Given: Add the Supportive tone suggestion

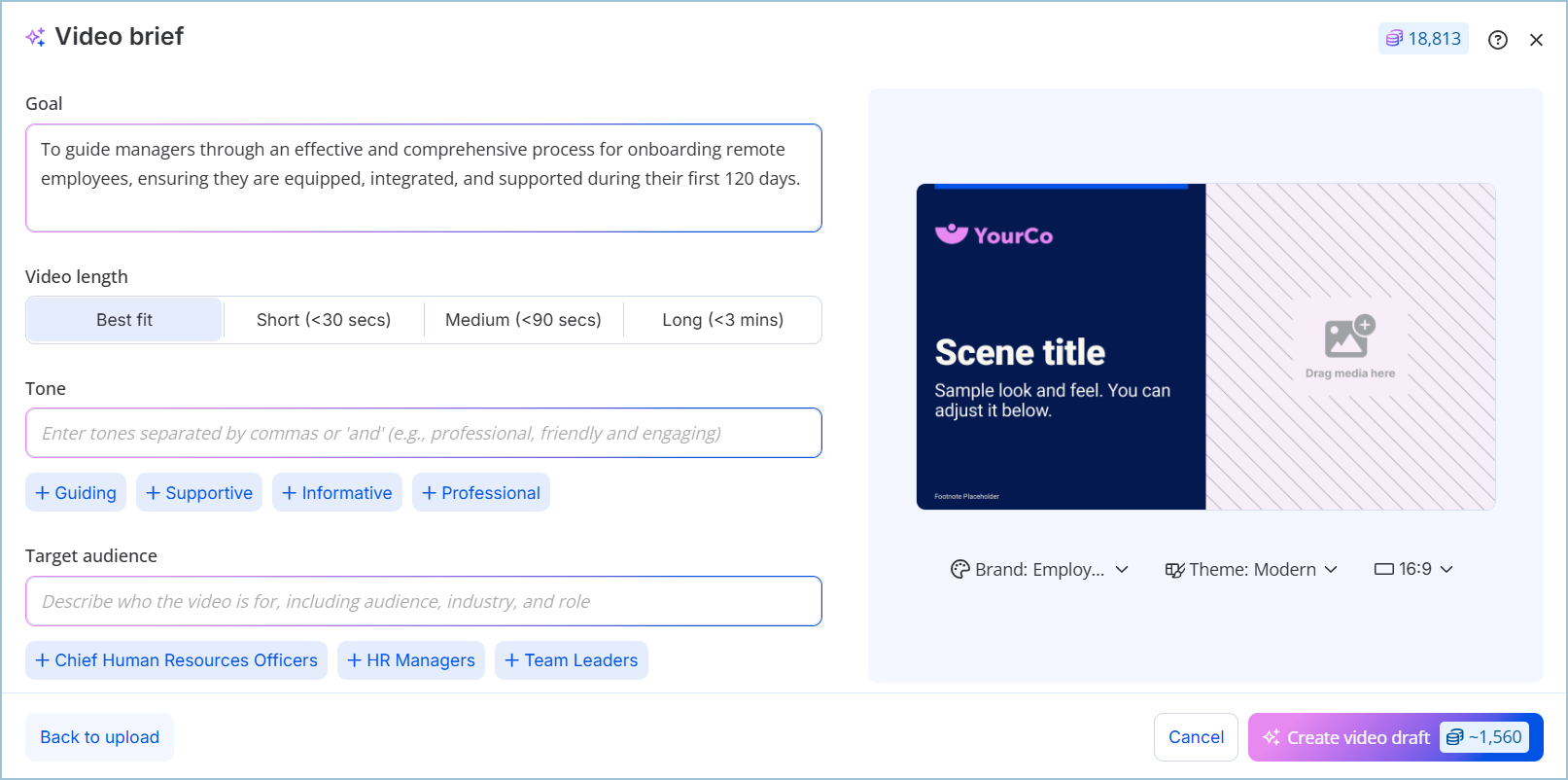Looking at the screenshot, I should point(199,493).
